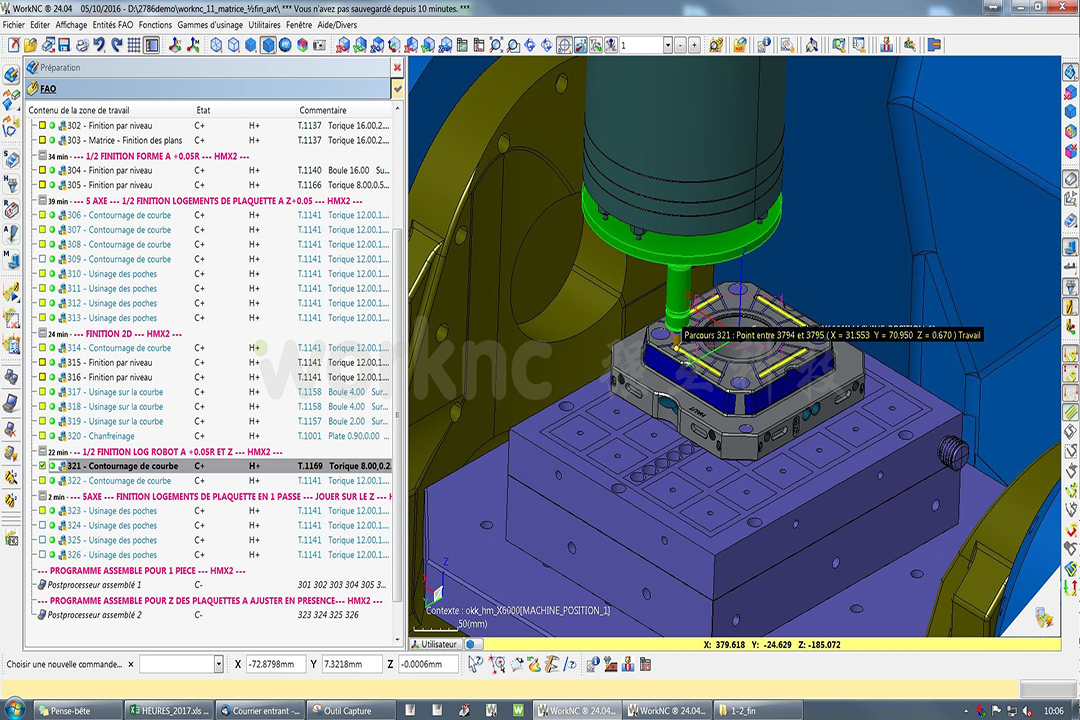
Task: Open the Entités FAO menu
Action: pyautogui.click(x=113, y=25)
